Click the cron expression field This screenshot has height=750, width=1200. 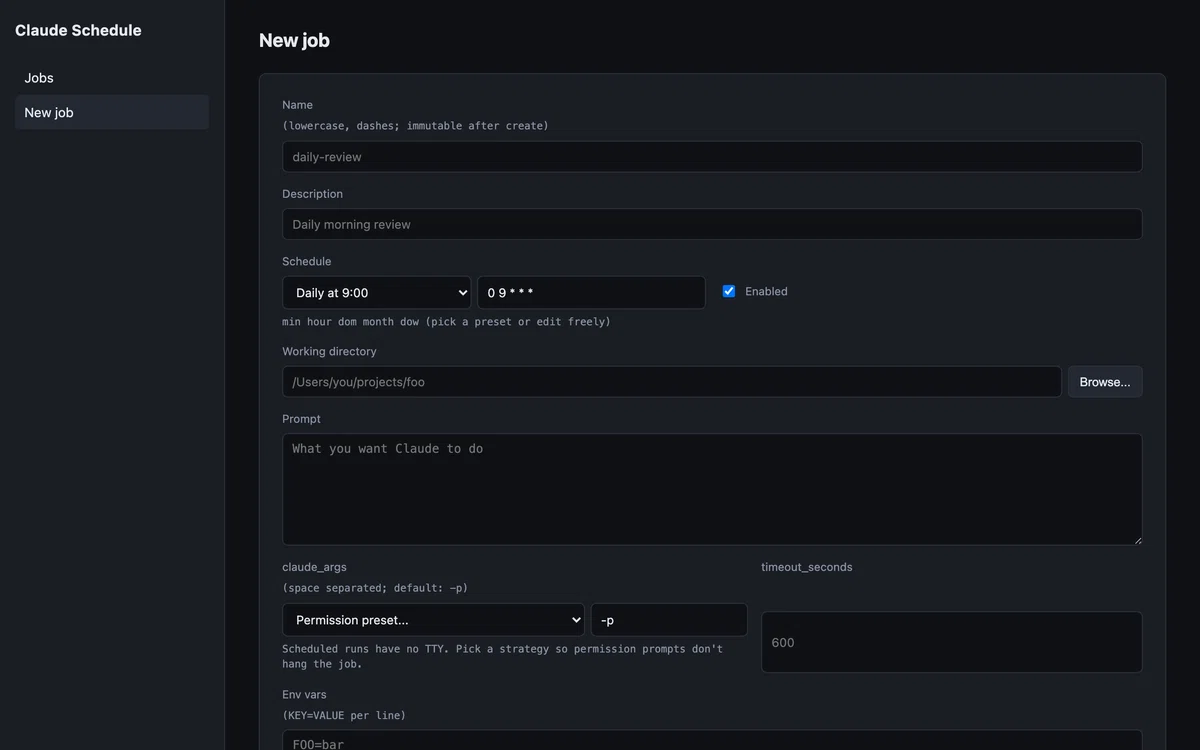click(x=591, y=293)
